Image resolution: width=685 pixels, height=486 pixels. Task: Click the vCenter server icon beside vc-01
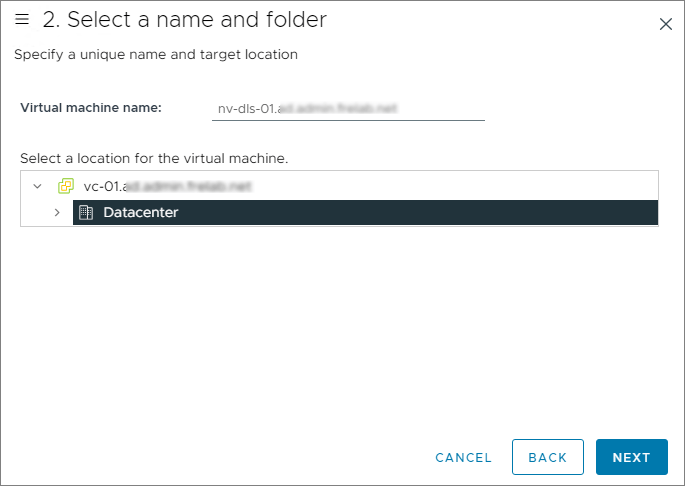tap(66, 186)
